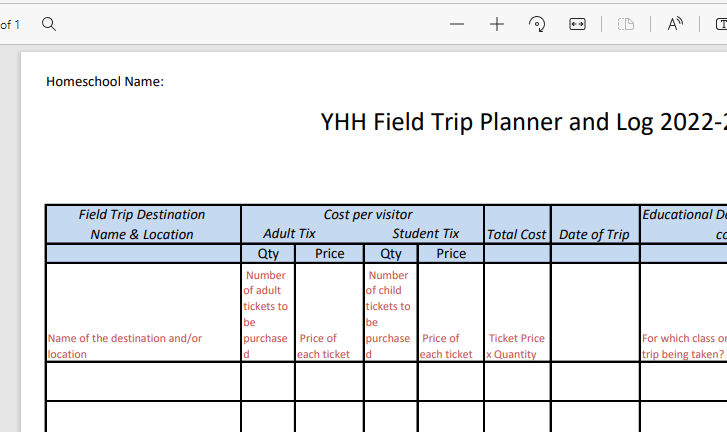The height and width of the screenshot is (432, 727).
Task: Click the 'Number of child tickets' hint
Action: point(388,314)
